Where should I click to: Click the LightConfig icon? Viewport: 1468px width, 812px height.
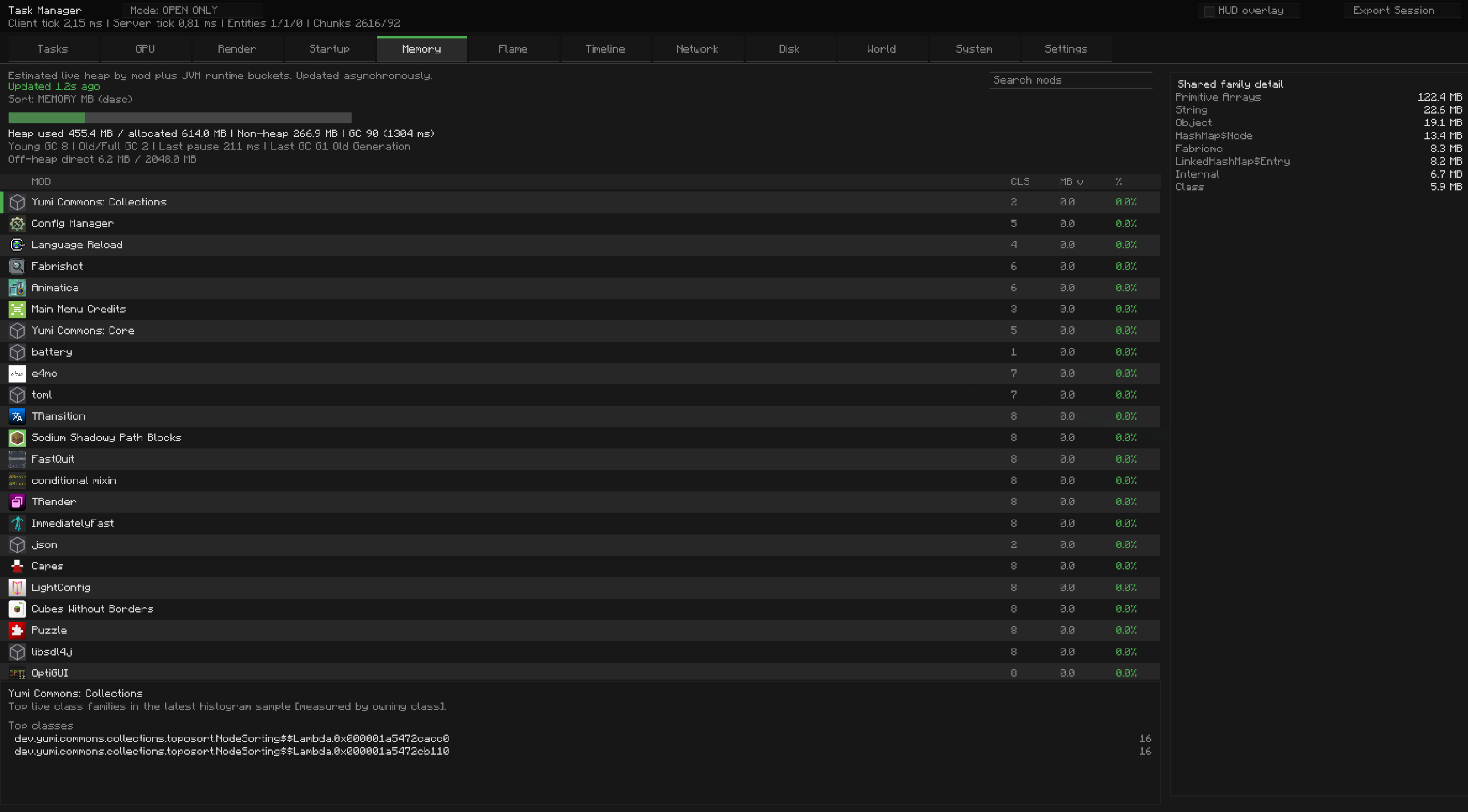pos(17,587)
